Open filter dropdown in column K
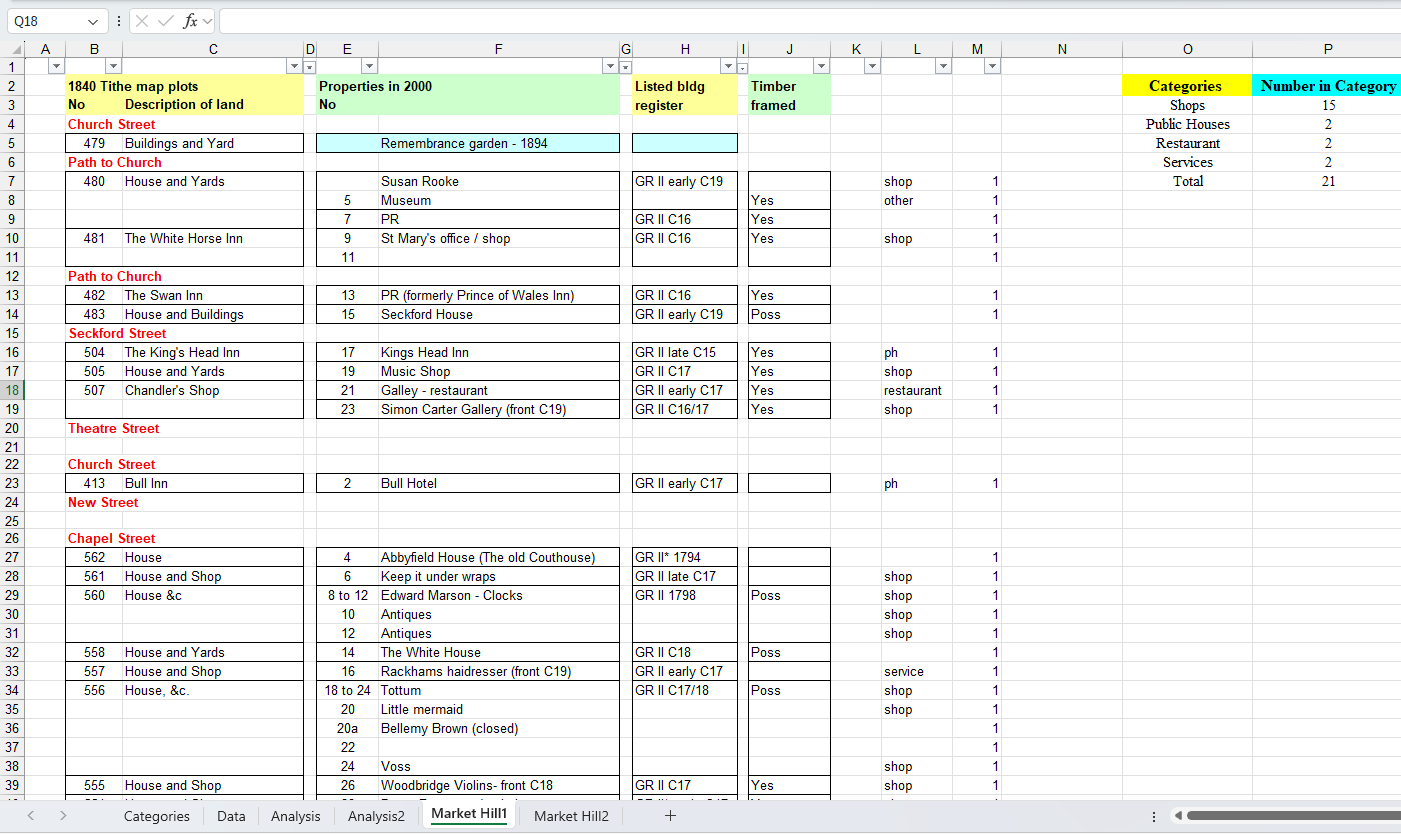Viewport: 1401px width, 834px height. tap(872, 66)
